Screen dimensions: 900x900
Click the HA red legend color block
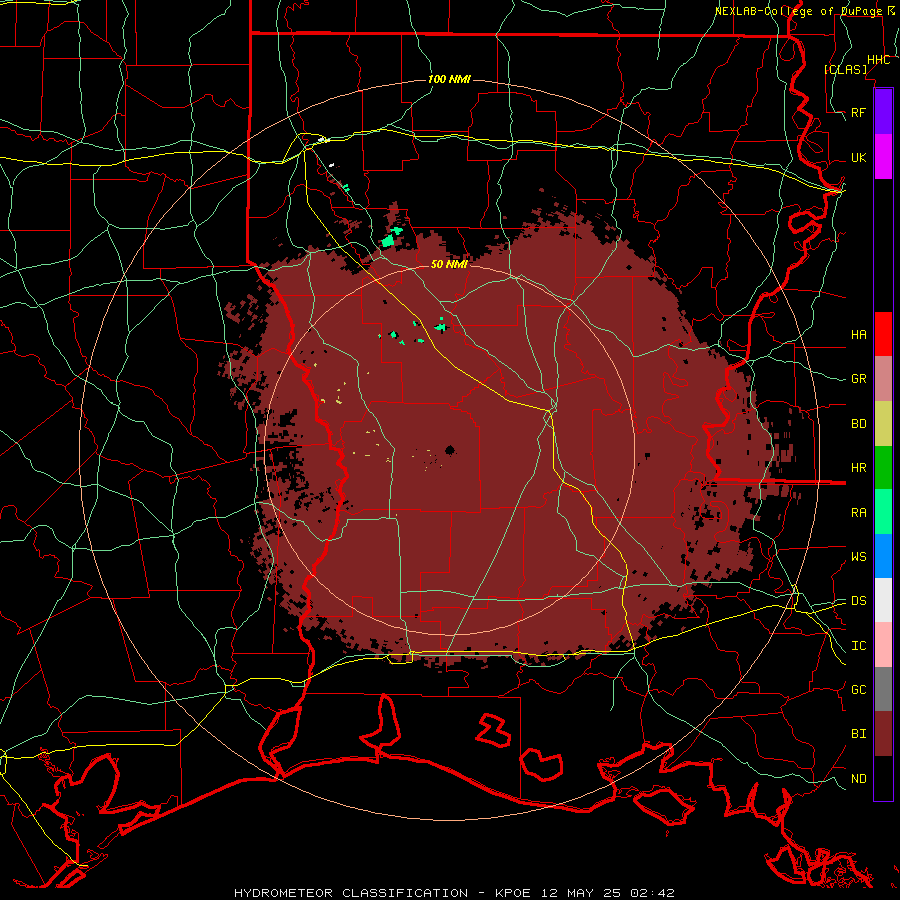pos(883,334)
